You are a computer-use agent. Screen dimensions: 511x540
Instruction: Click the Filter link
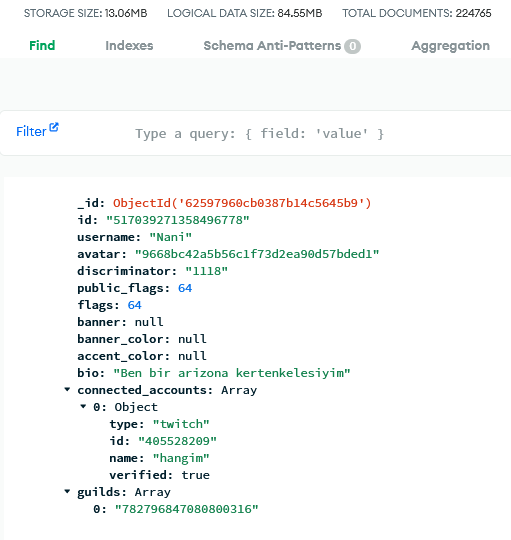(31, 132)
